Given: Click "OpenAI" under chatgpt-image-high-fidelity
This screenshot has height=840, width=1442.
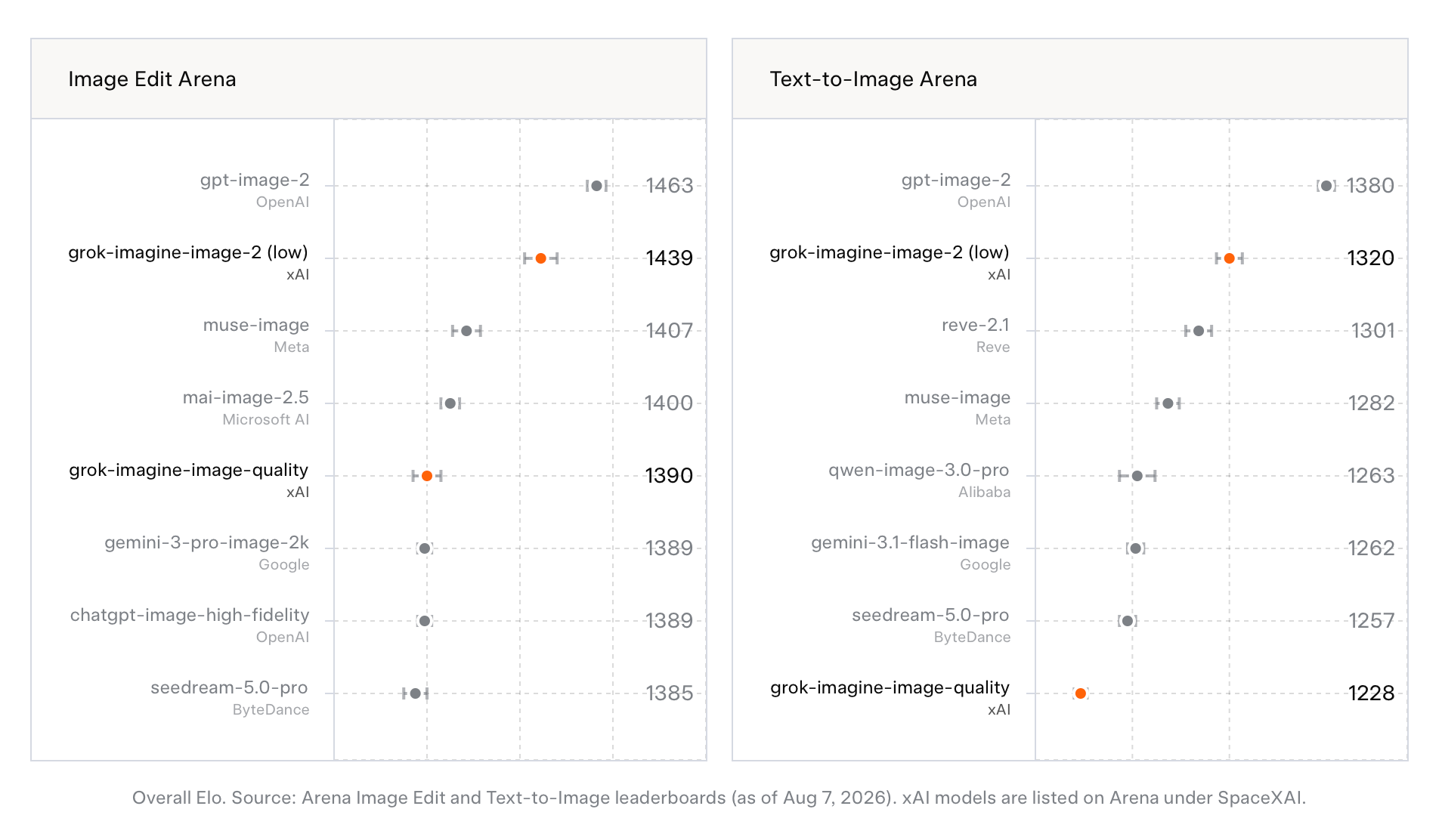Looking at the screenshot, I should (x=283, y=637).
